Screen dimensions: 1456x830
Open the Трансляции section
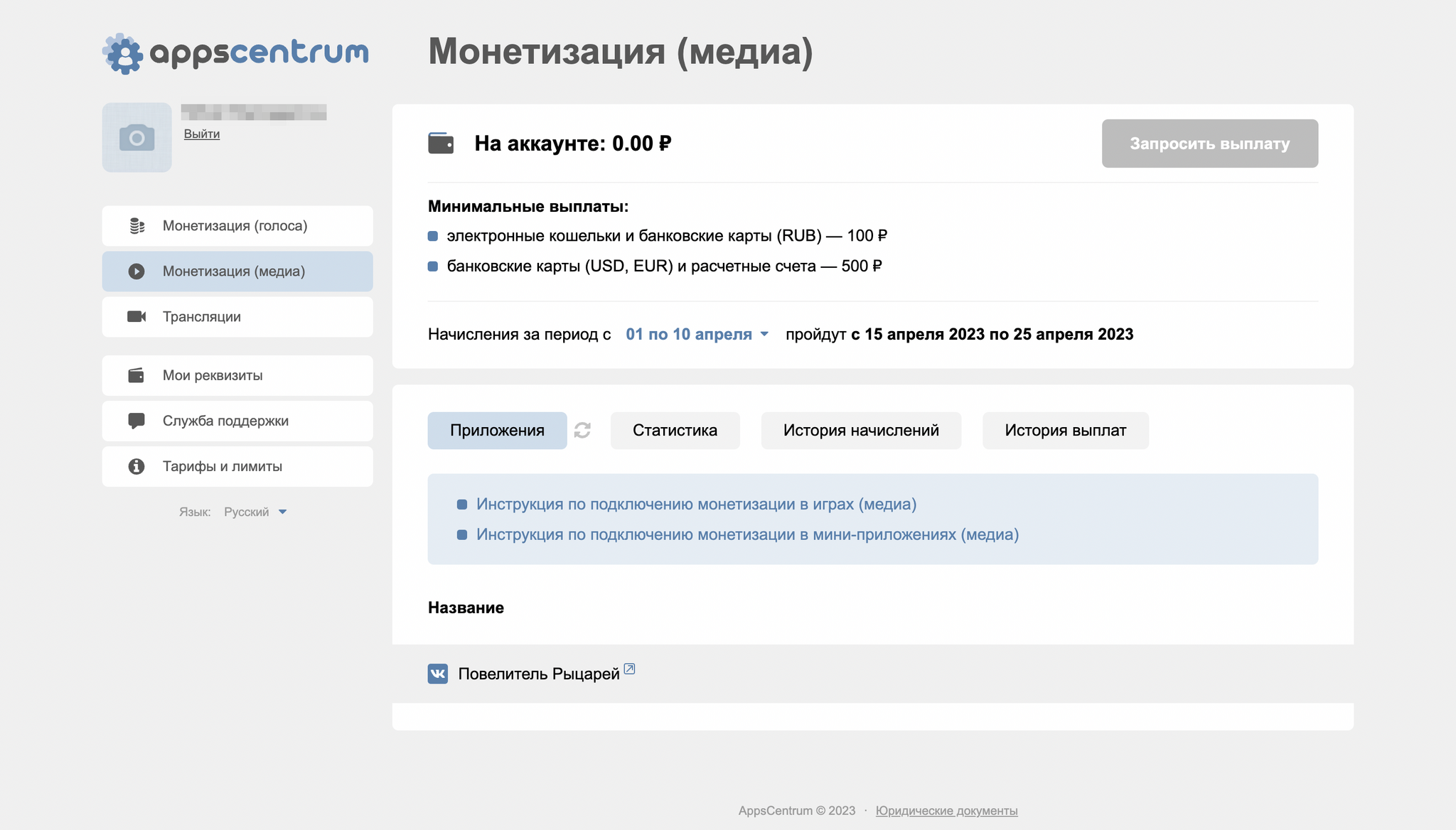tap(237, 317)
